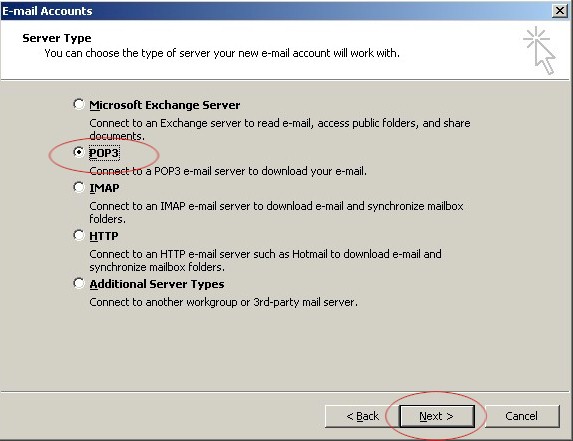Image resolution: width=573 pixels, height=441 pixels.
Task: Click the E-mail Accounts title bar text
Action: 48,11
